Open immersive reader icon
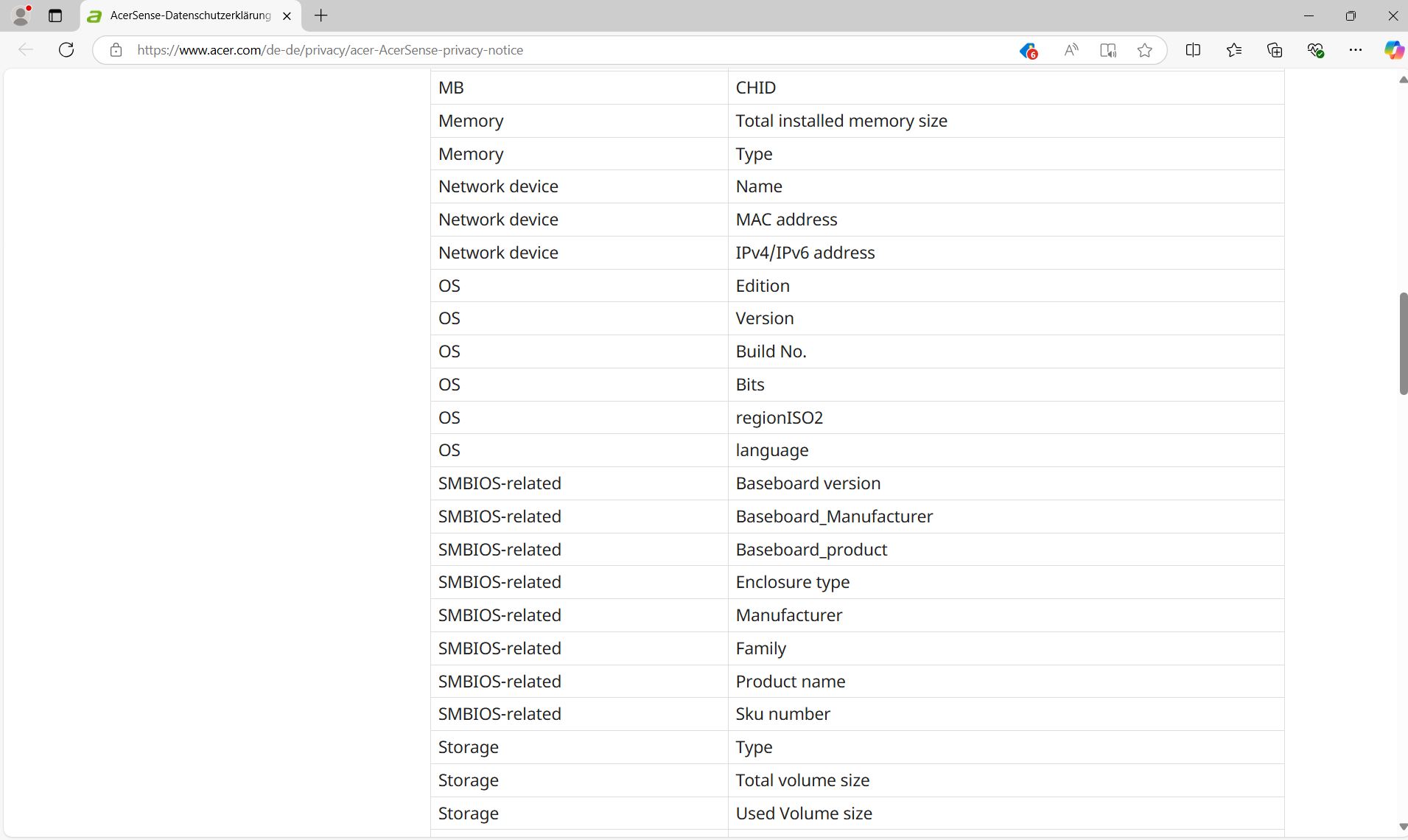 tap(1107, 50)
